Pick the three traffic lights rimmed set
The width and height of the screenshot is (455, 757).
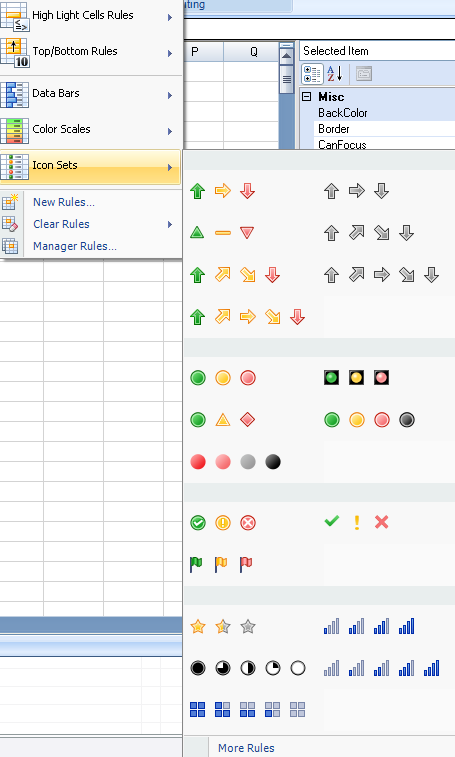(356, 378)
